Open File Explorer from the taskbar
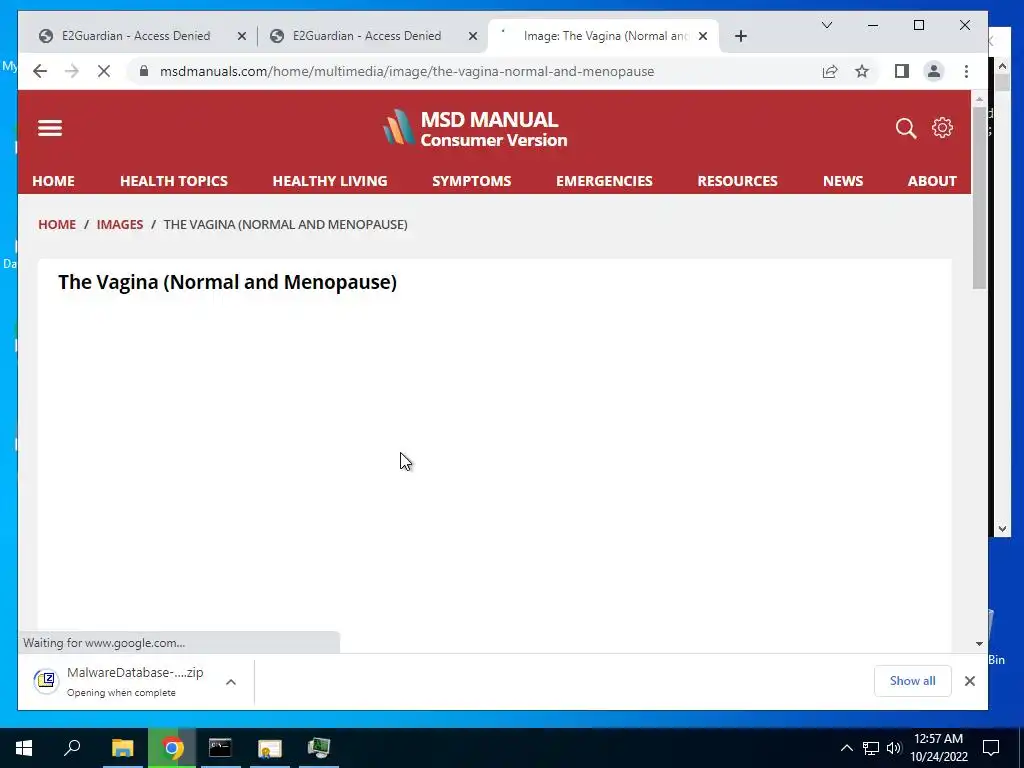 click(x=122, y=748)
